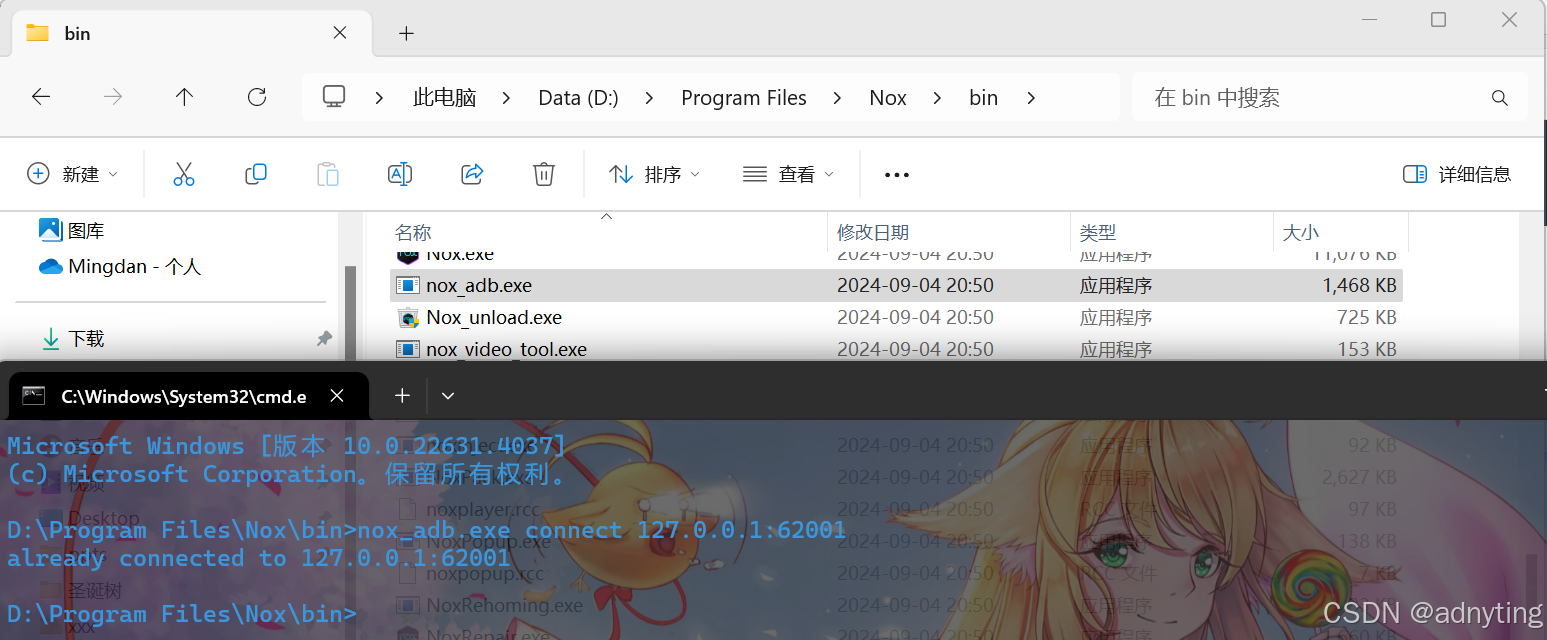Click the pin icon beside 下载

(x=324, y=339)
